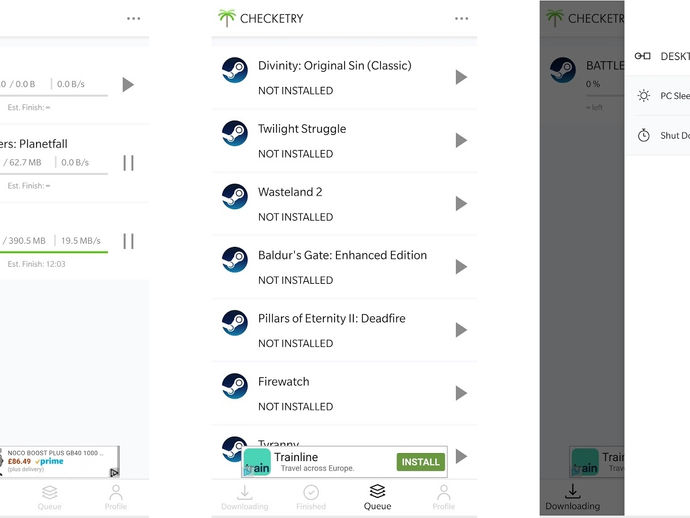
Task: Resume the stalled 0.0 B download with play arrow
Action: tap(128, 84)
